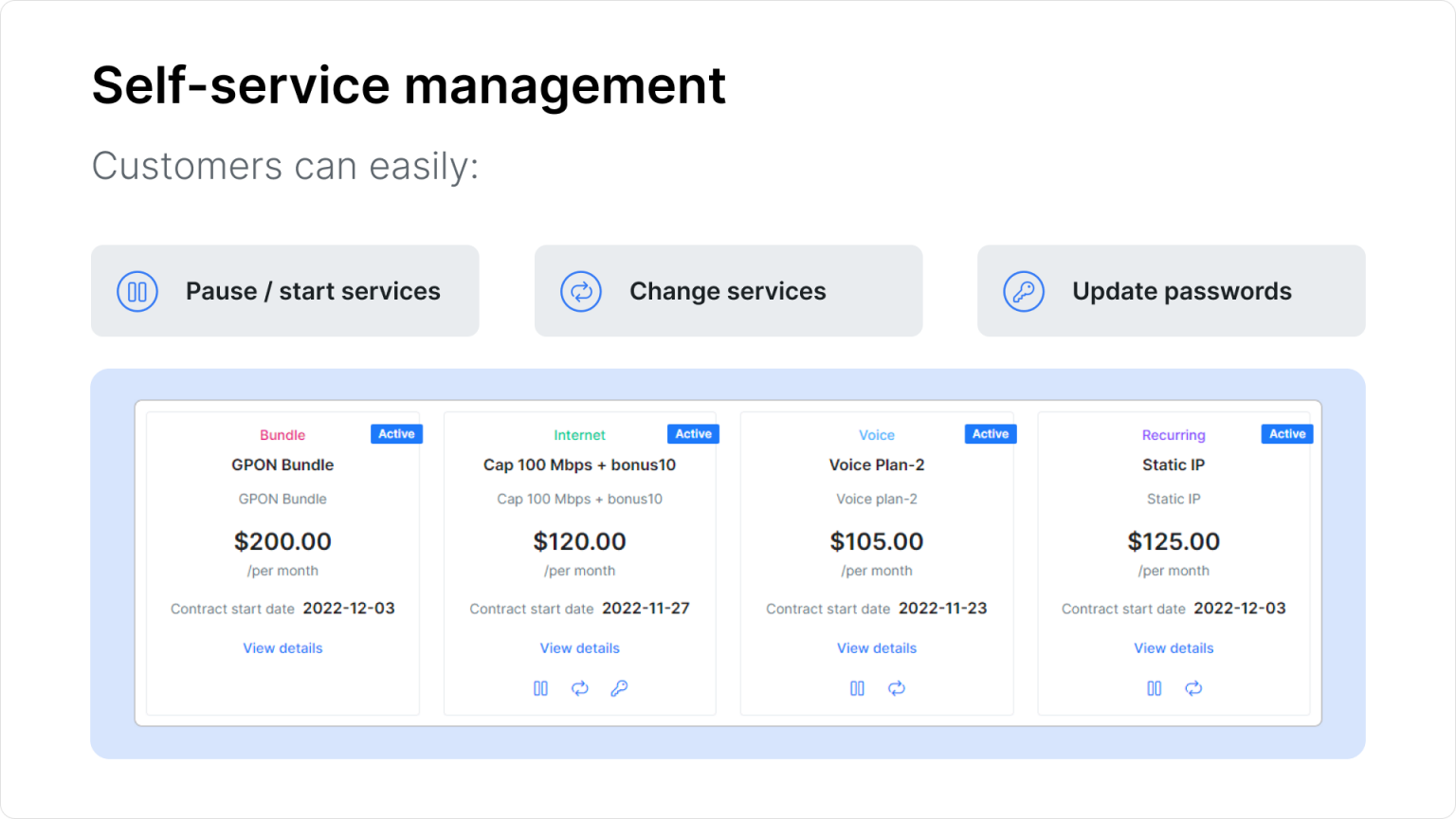Pause the Voice Plan-2 service
Screen dimensions: 1456x819
click(857, 688)
